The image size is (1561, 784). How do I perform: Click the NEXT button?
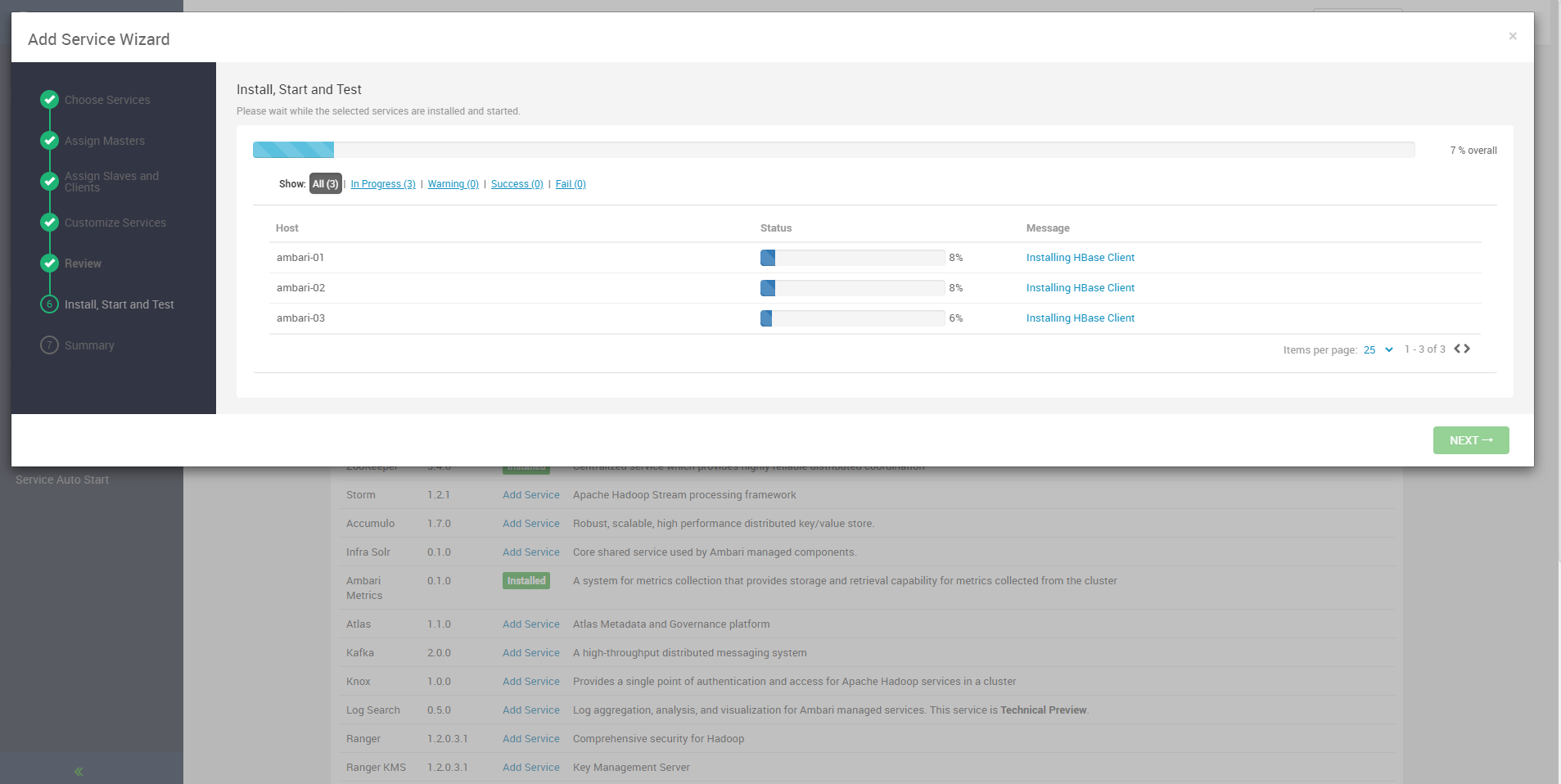click(1471, 440)
